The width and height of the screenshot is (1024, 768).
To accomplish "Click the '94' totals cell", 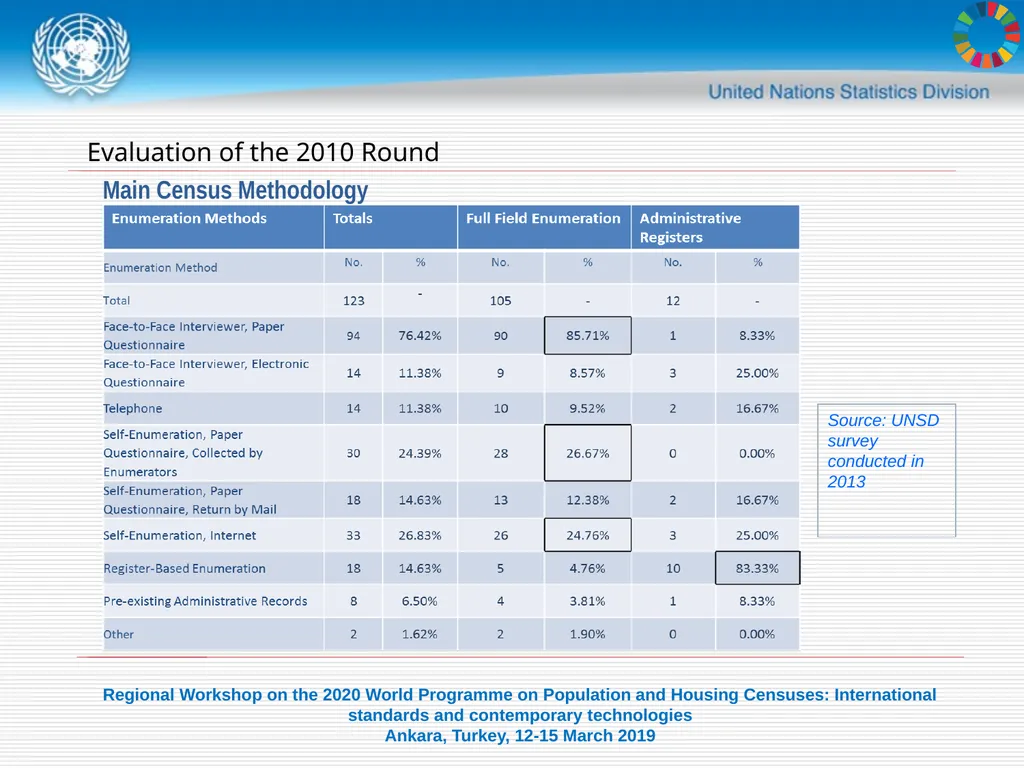I will point(353,336).
